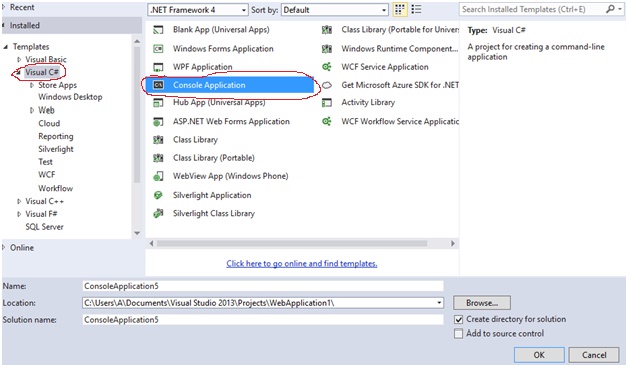Expand the Recent section
This screenshot has width=628, height=365.
click(x=4, y=7)
